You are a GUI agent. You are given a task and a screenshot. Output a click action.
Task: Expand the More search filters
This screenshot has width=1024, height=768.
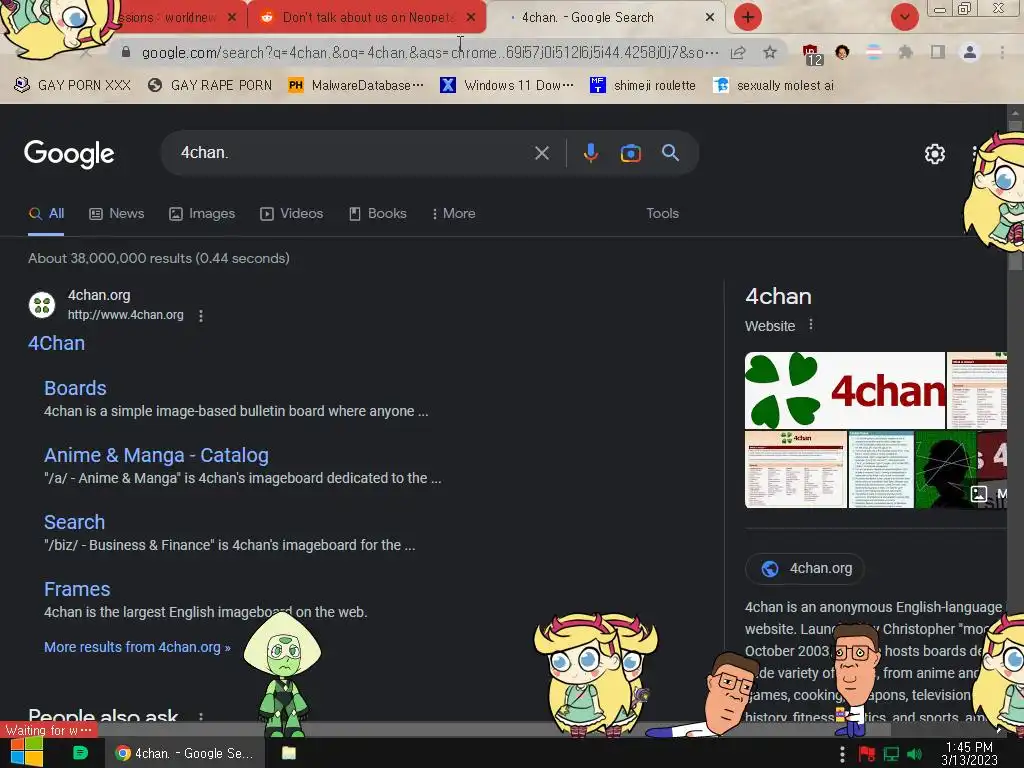point(454,214)
